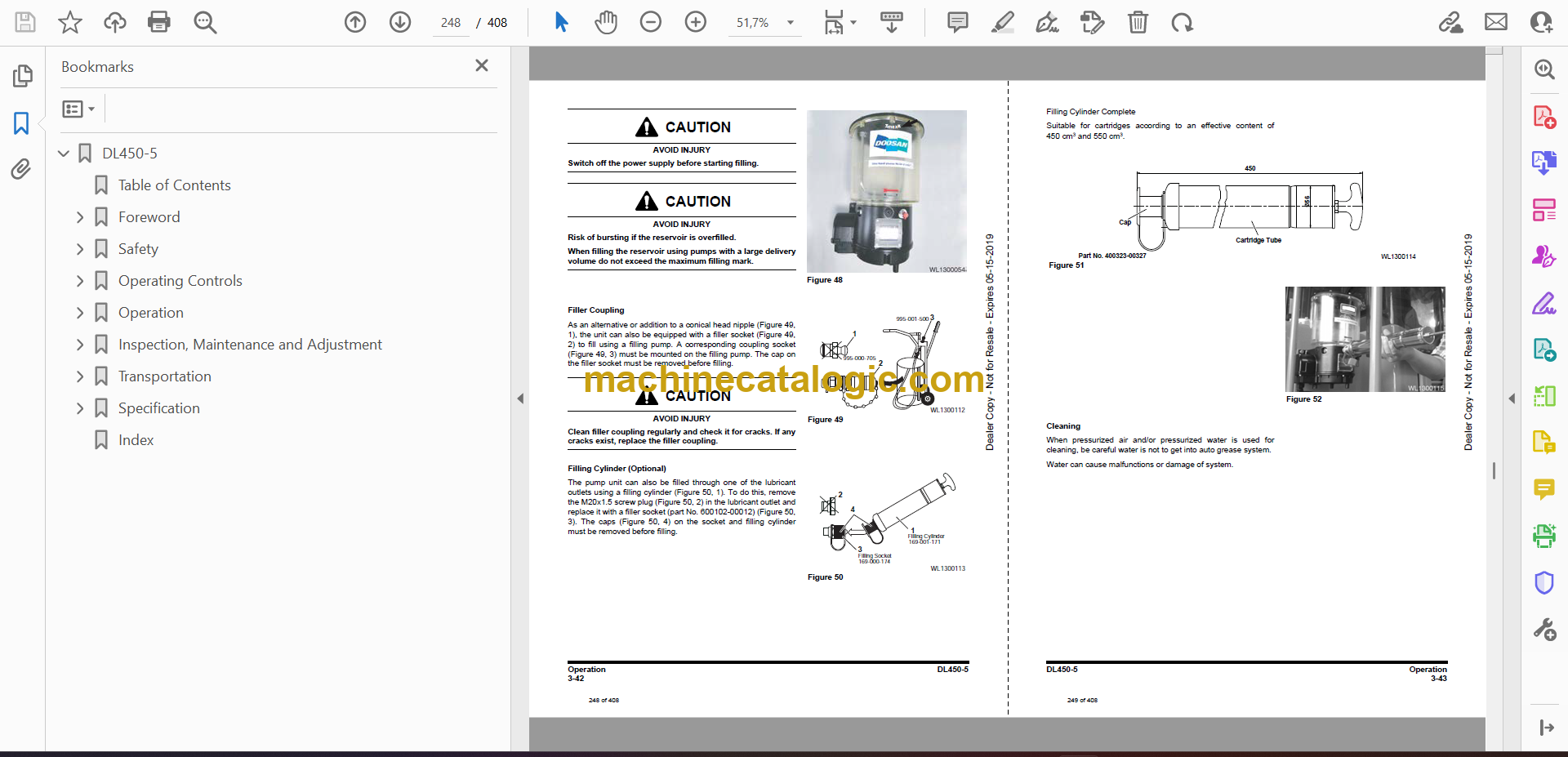1568x757 pixels.
Task: Expand the Operation bookmark
Action: 80,313
